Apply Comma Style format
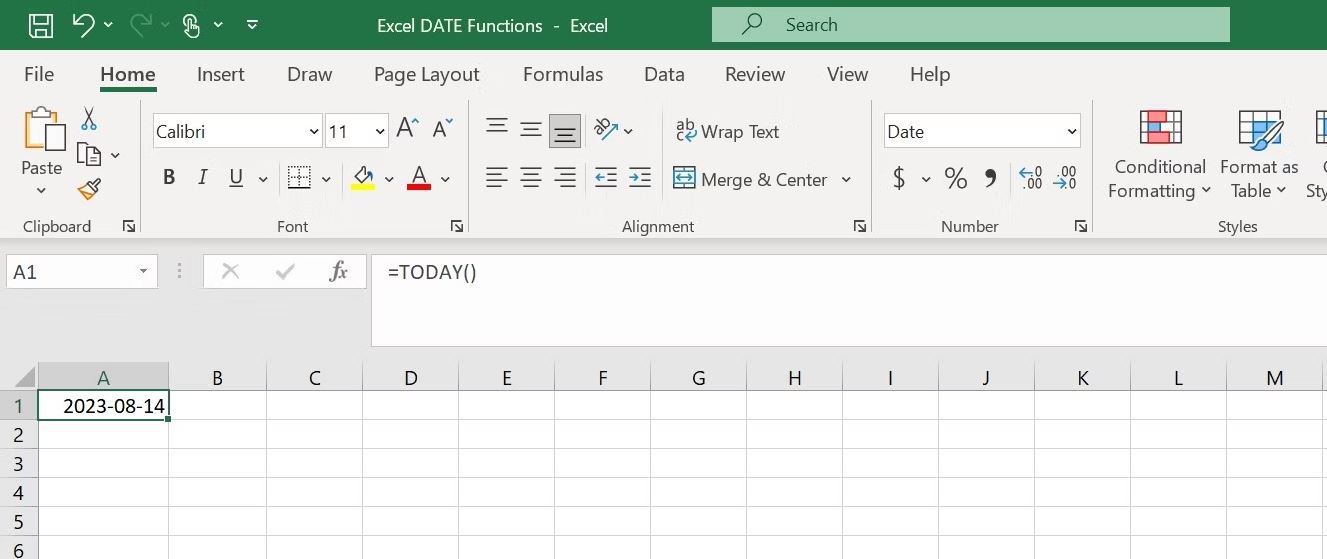The image size is (1327, 559). pos(991,179)
